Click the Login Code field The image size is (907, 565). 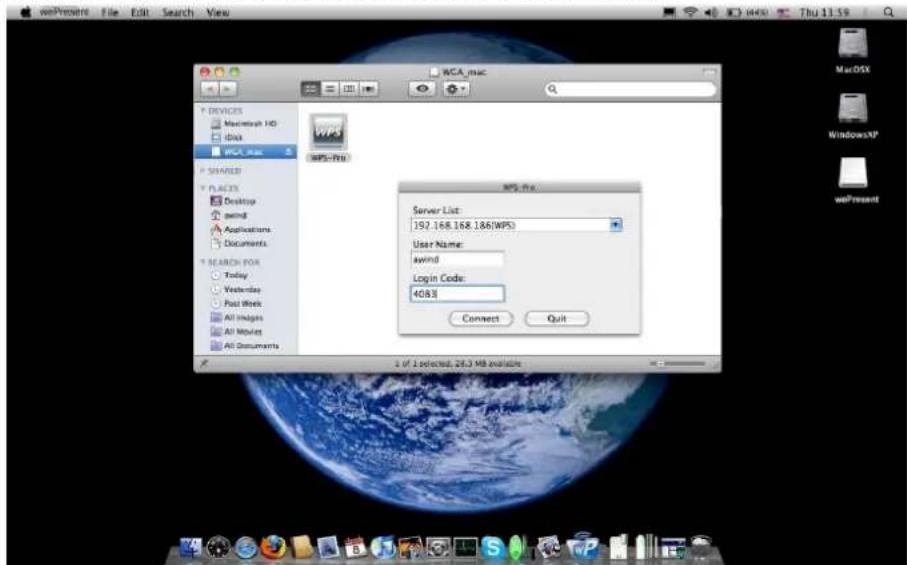[457, 294]
